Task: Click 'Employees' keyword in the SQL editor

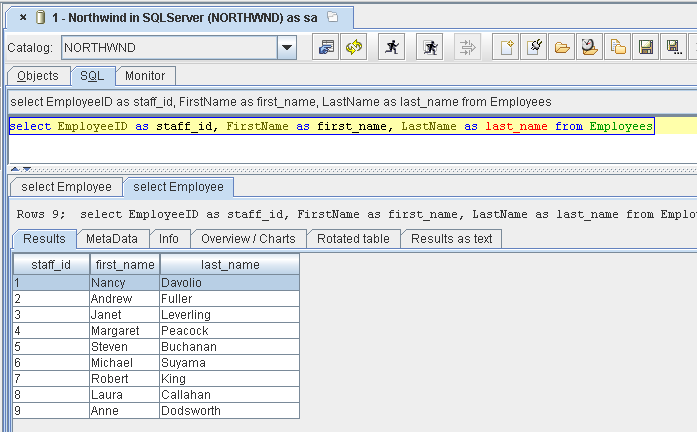Action: coord(621,126)
